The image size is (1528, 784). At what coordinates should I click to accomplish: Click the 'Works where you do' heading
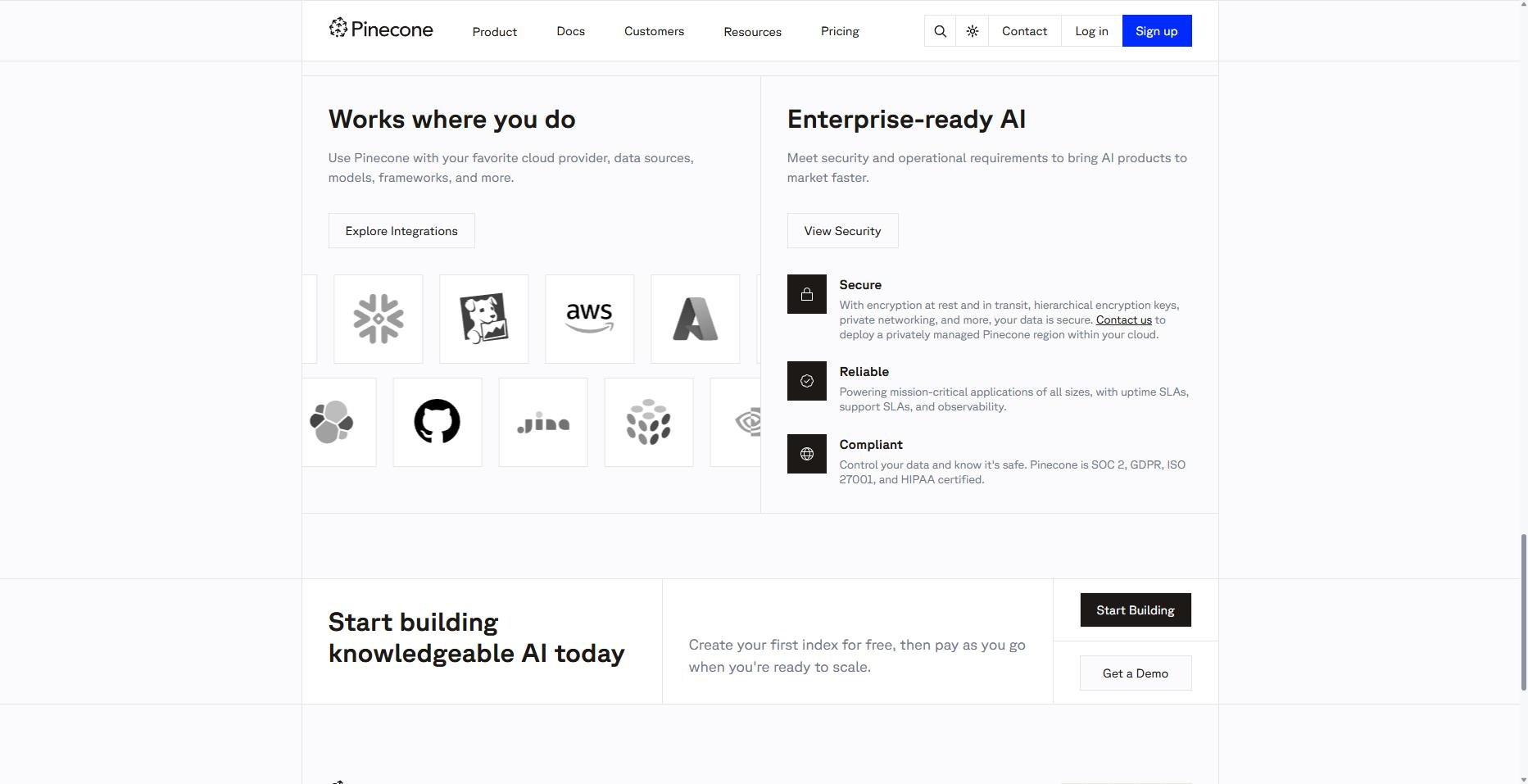coord(452,120)
